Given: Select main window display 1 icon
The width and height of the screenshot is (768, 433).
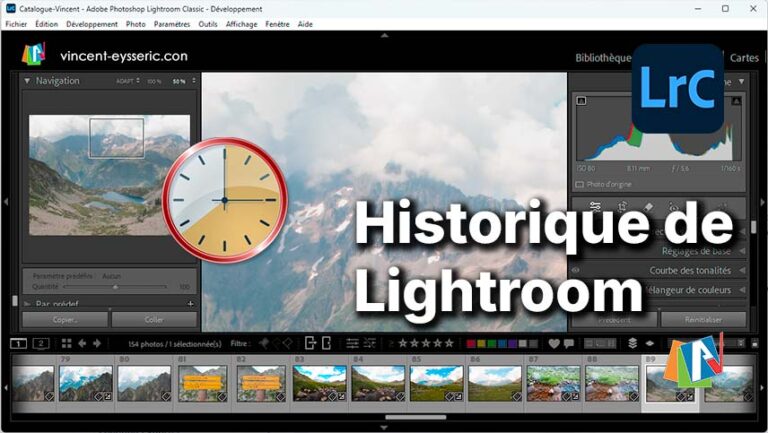Looking at the screenshot, I should (19, 344).
